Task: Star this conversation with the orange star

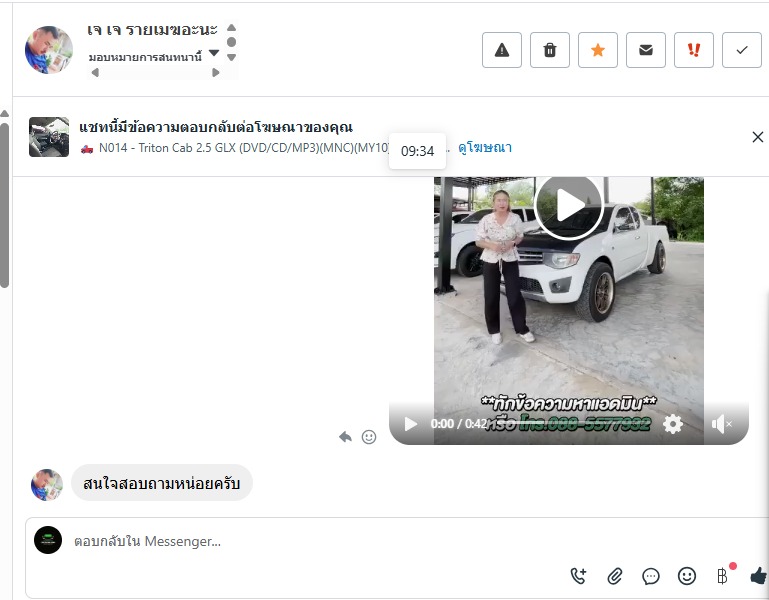Action: [598, 50]
